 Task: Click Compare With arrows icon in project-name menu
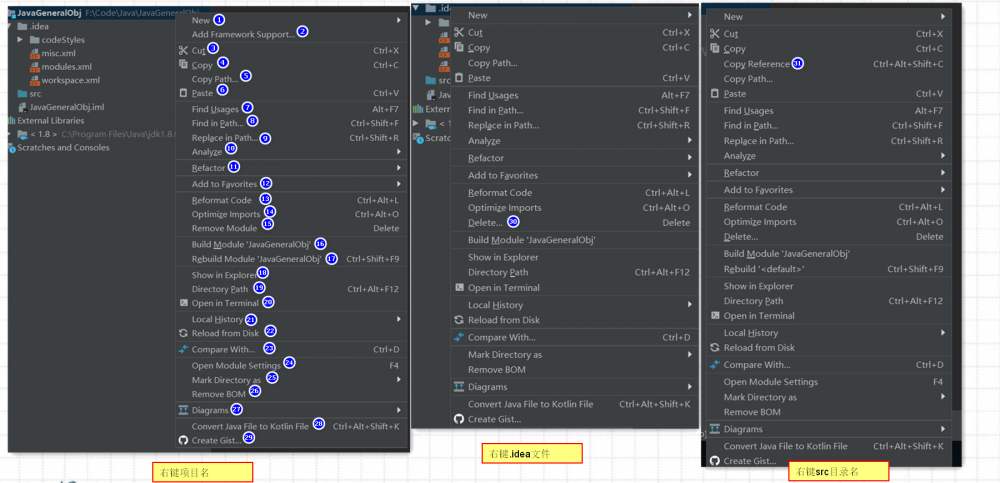point(183,349)
